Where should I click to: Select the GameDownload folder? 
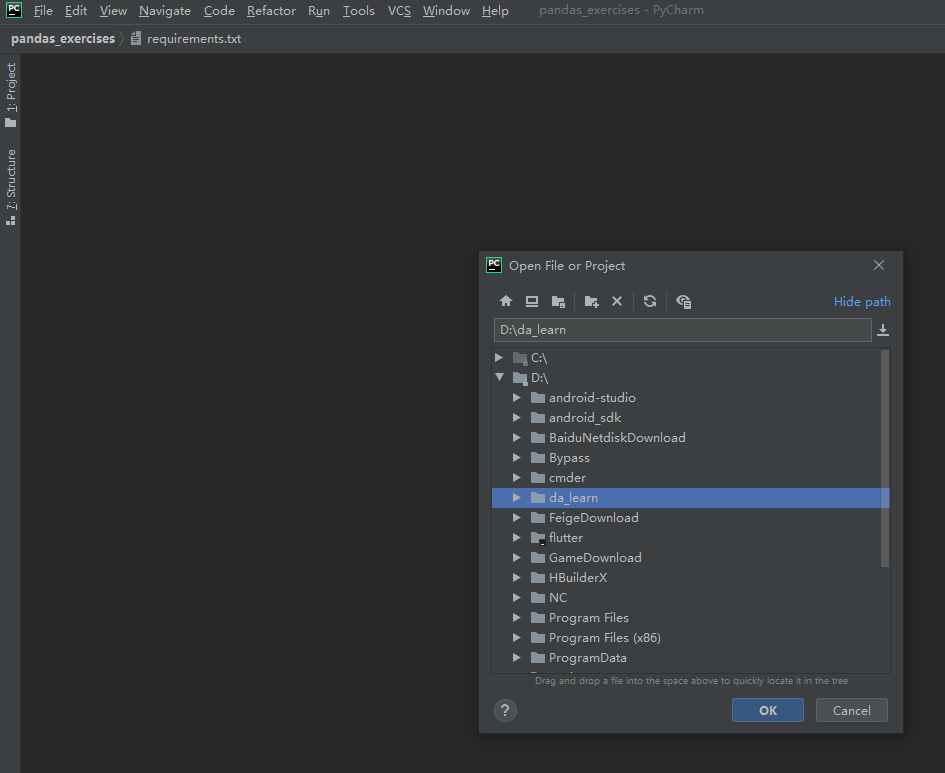(686, 557)
